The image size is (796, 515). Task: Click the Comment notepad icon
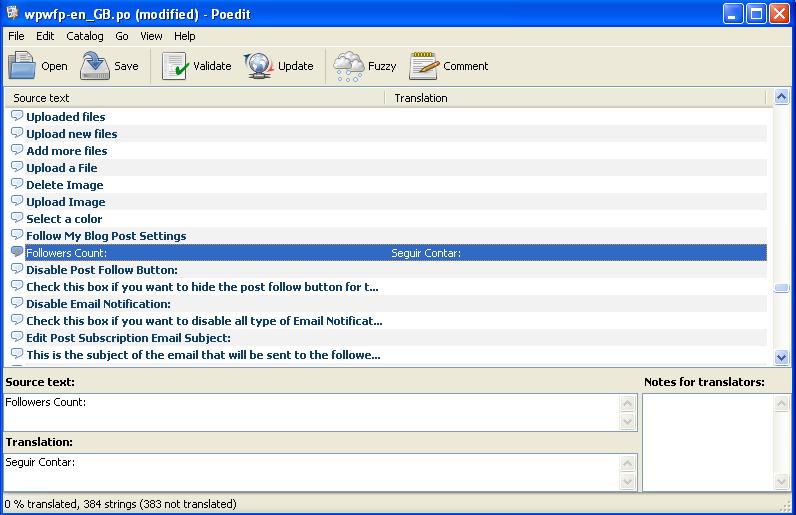click(424, 66)
